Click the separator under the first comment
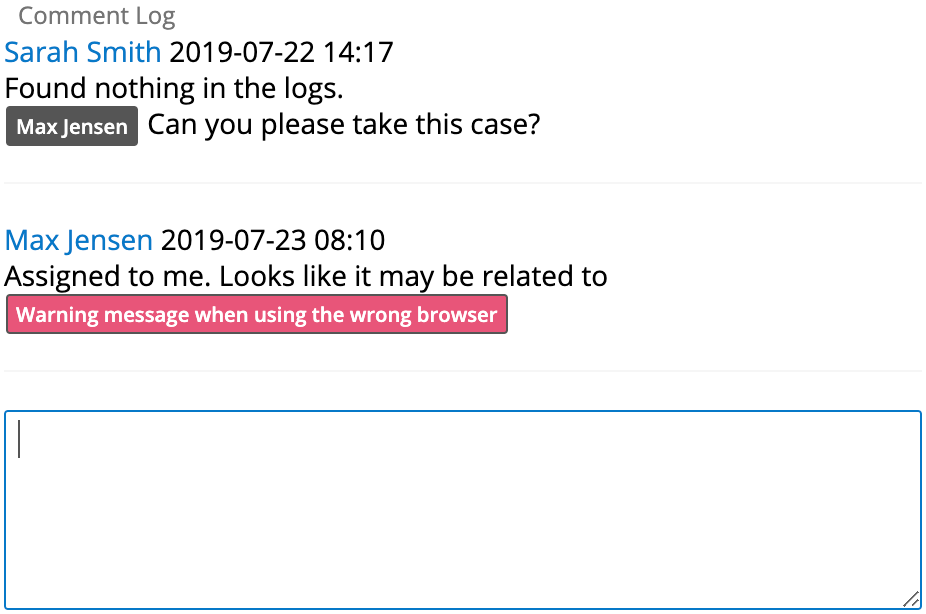The image size is (926, 614). [x=463, y=183]
